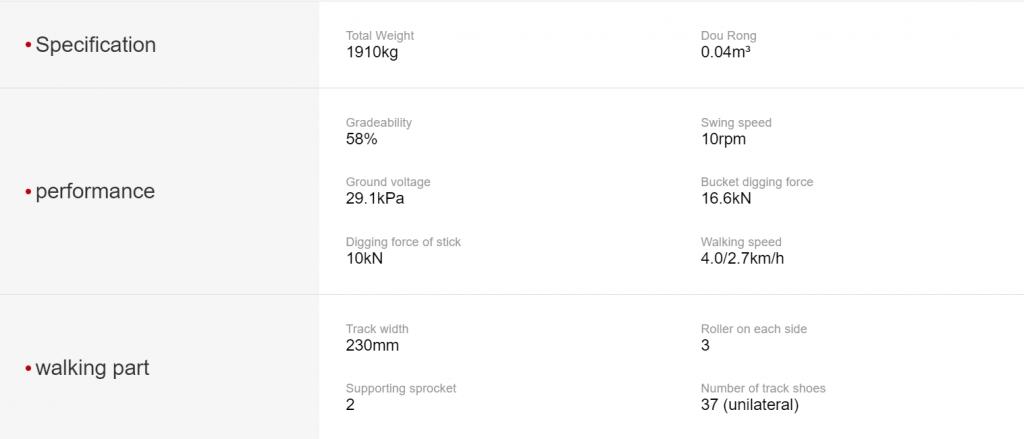Viewport: 1024px width, 439px height.
Task: Click the Walking speed 4.0/2.7km/h value
Action: pos(743,258)
